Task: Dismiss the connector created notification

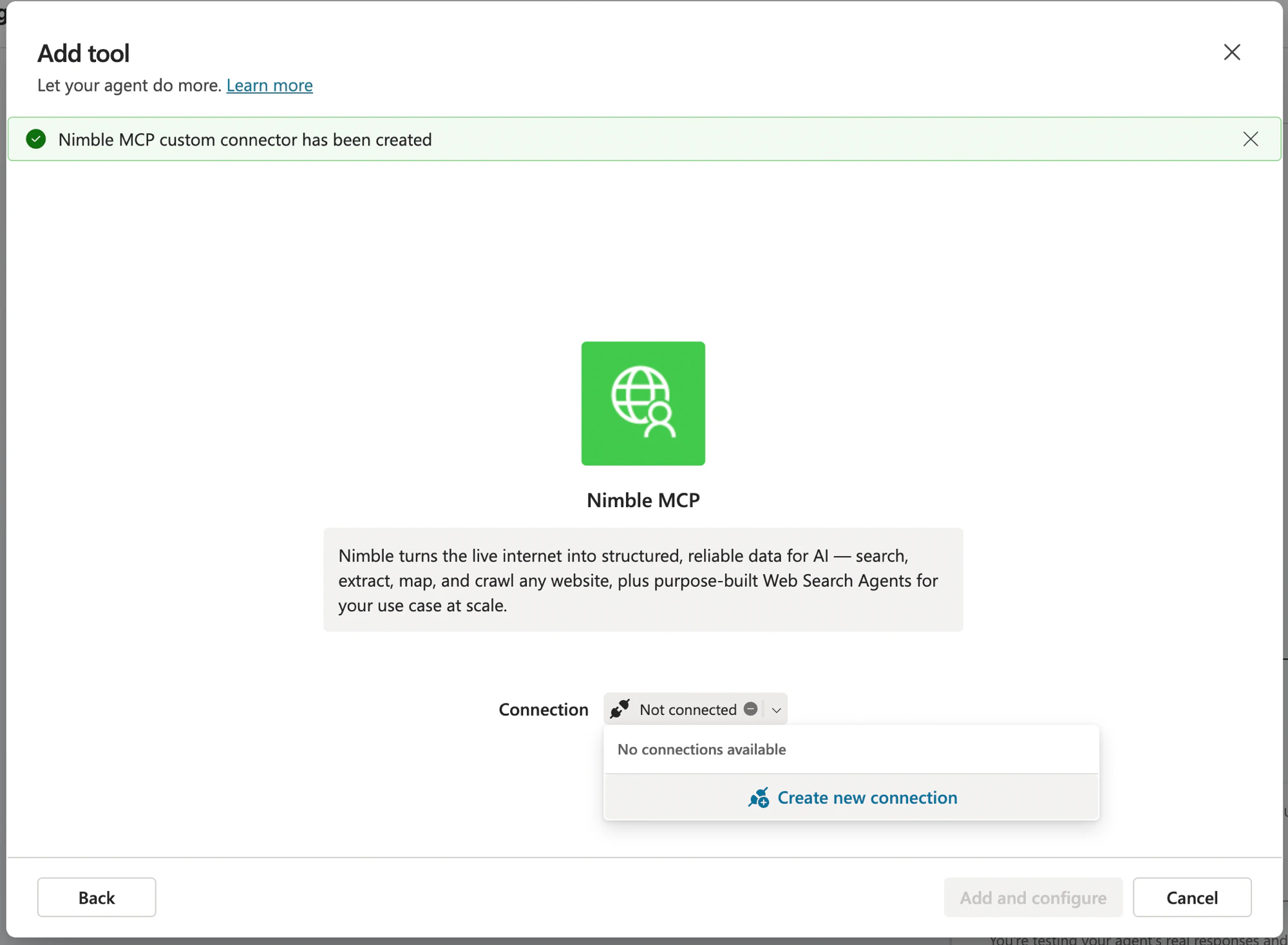Action: 1250,139
